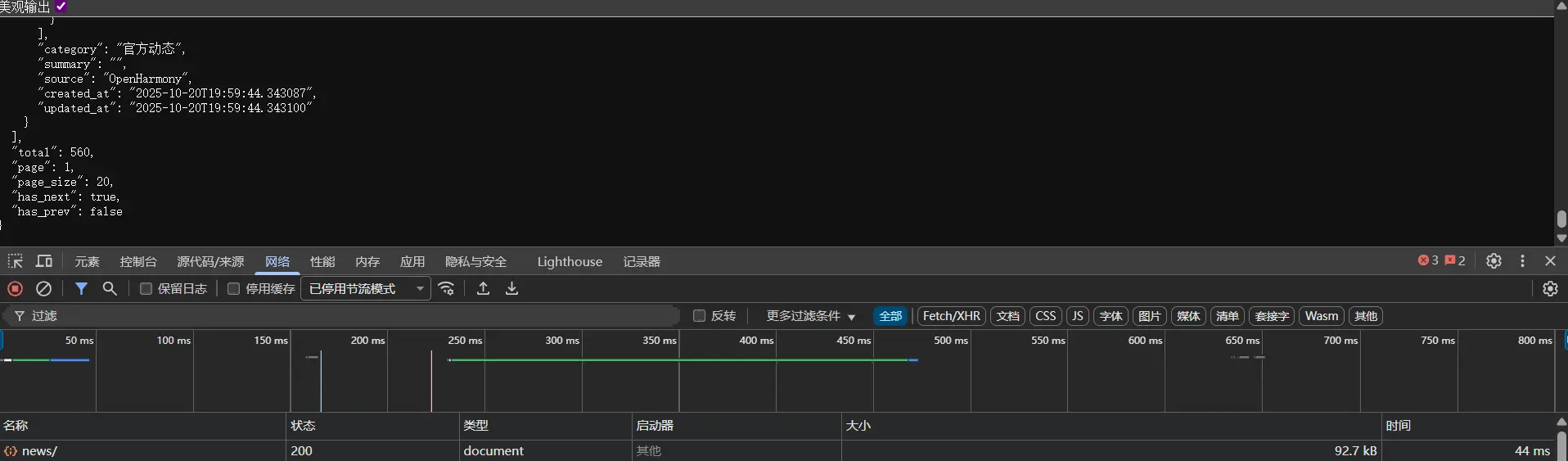Tick the 反转 filter checkbox
1568x461 pixels.
pyautogui.click(x=700, y=316)
